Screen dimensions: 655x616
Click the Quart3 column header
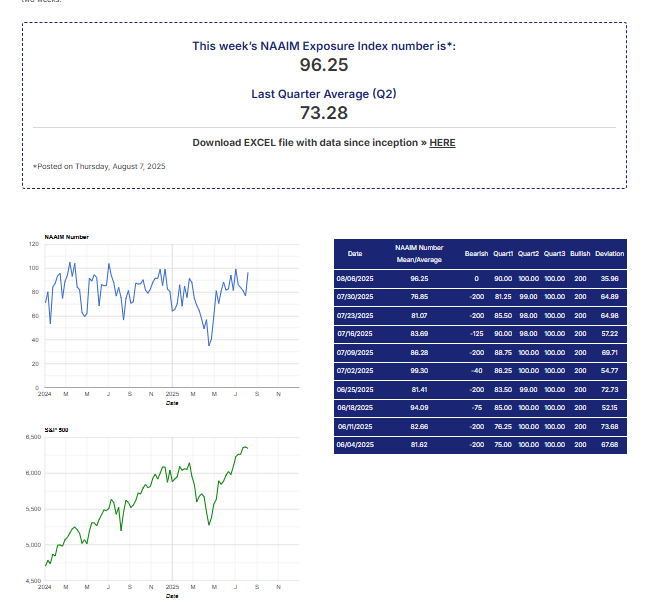(554, 253)
